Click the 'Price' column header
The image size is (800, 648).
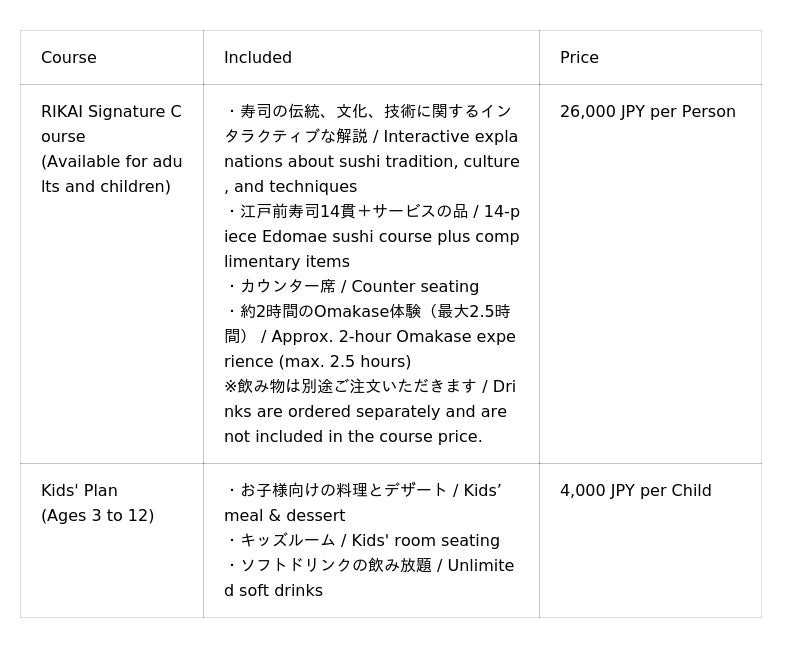[x=579, y=58]
